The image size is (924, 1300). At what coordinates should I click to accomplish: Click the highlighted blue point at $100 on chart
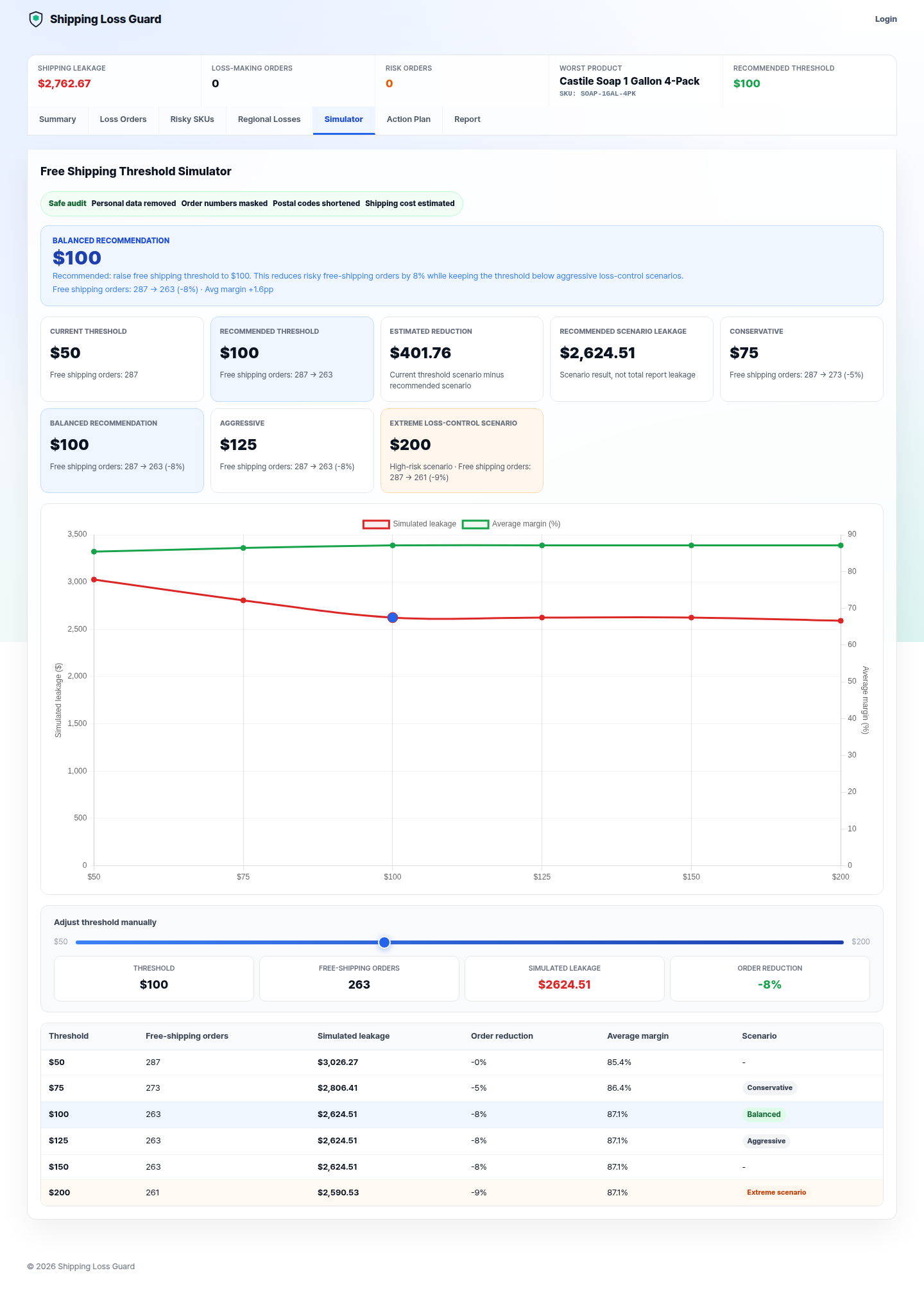point(393,618)
